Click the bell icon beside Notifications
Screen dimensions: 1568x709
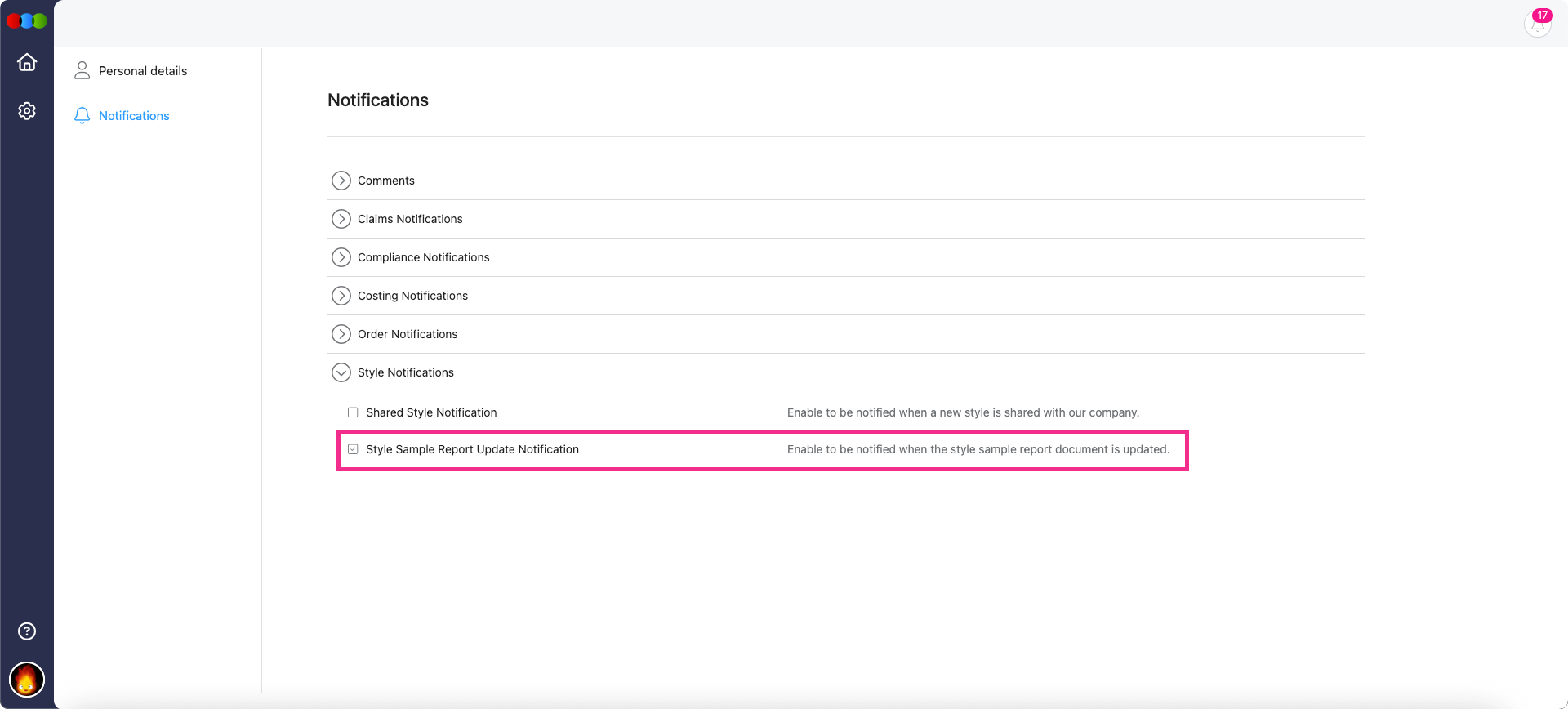pyautogui.click(x=82, y=116)
